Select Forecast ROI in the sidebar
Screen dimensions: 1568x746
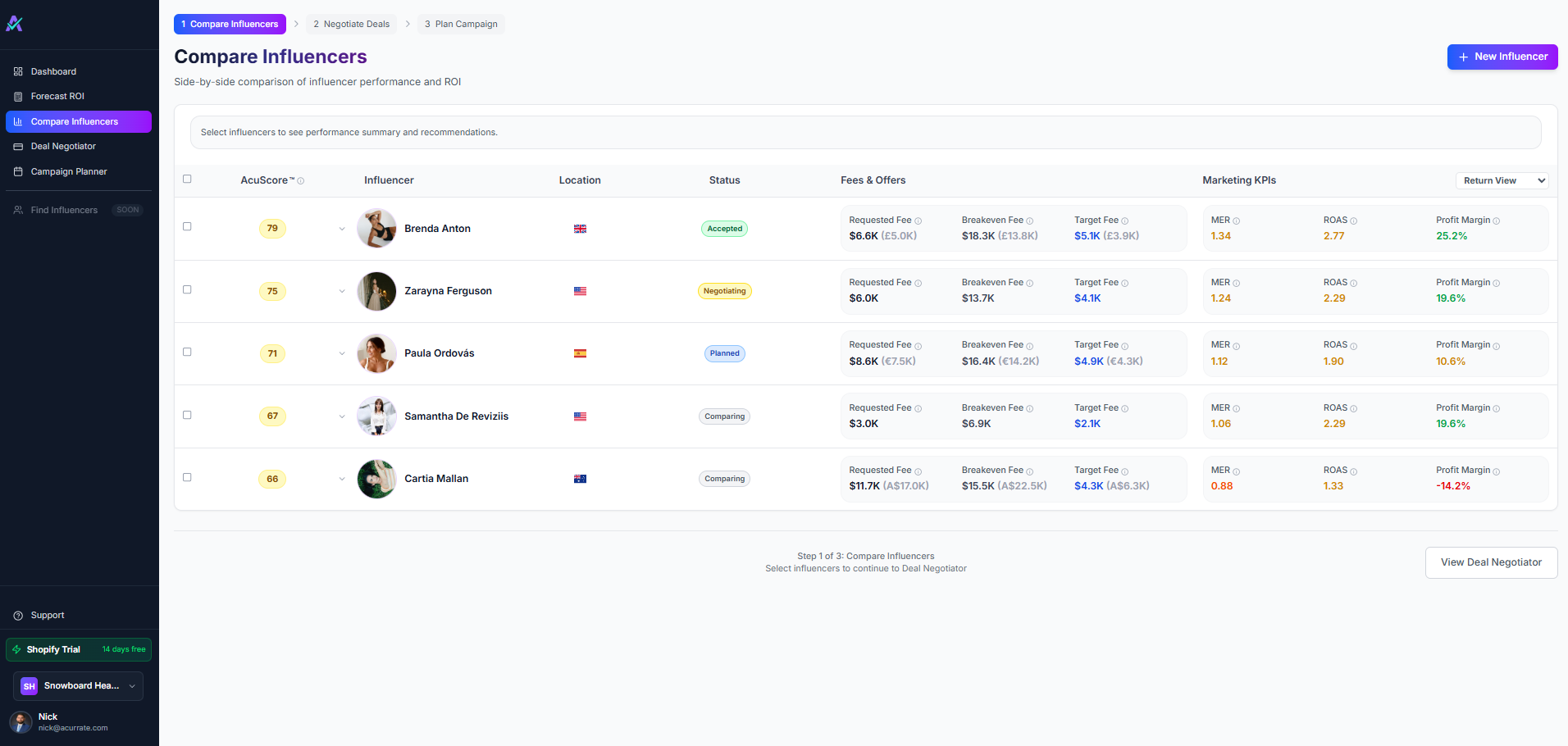[57, 96]
